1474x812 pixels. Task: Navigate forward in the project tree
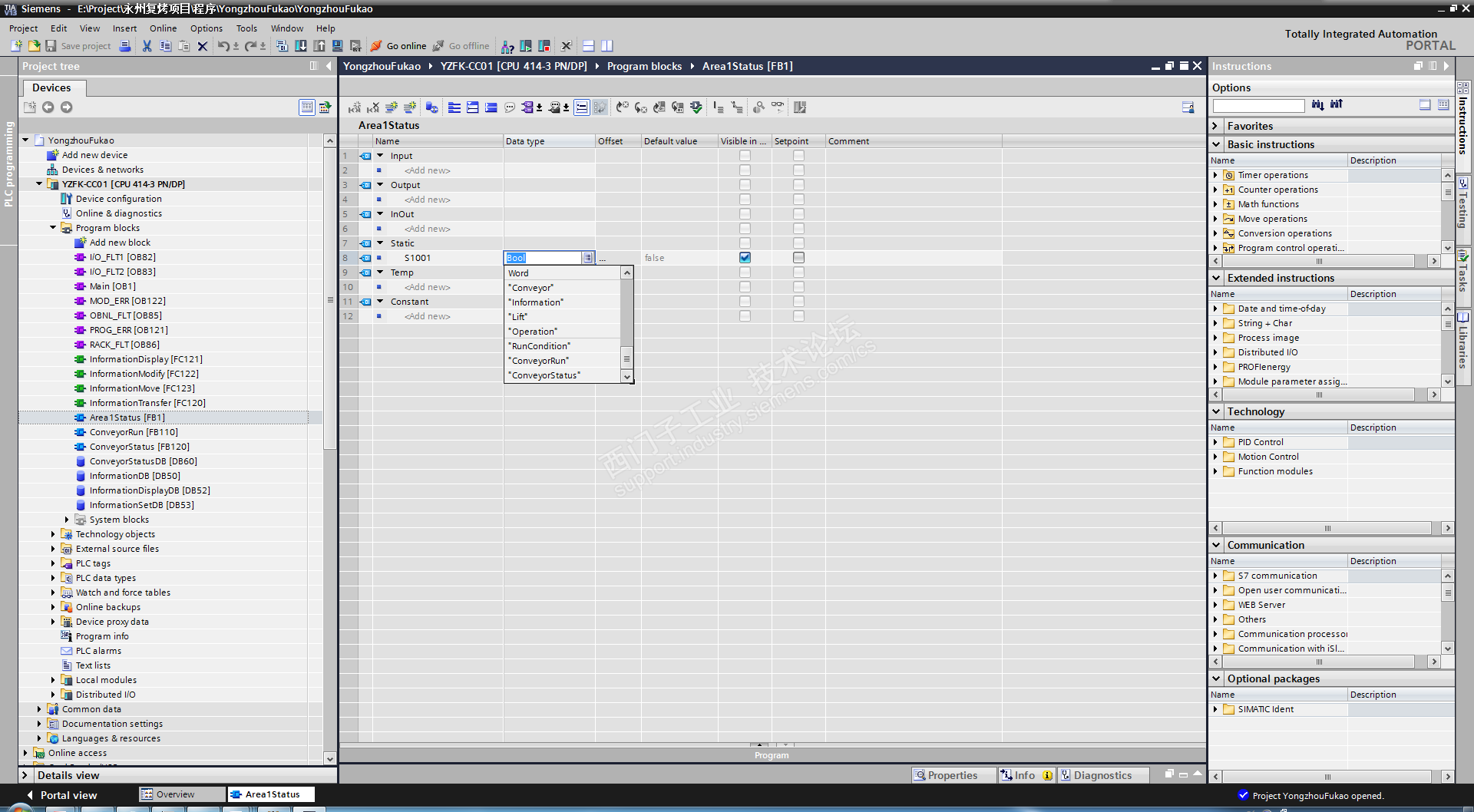click(67, 107)
